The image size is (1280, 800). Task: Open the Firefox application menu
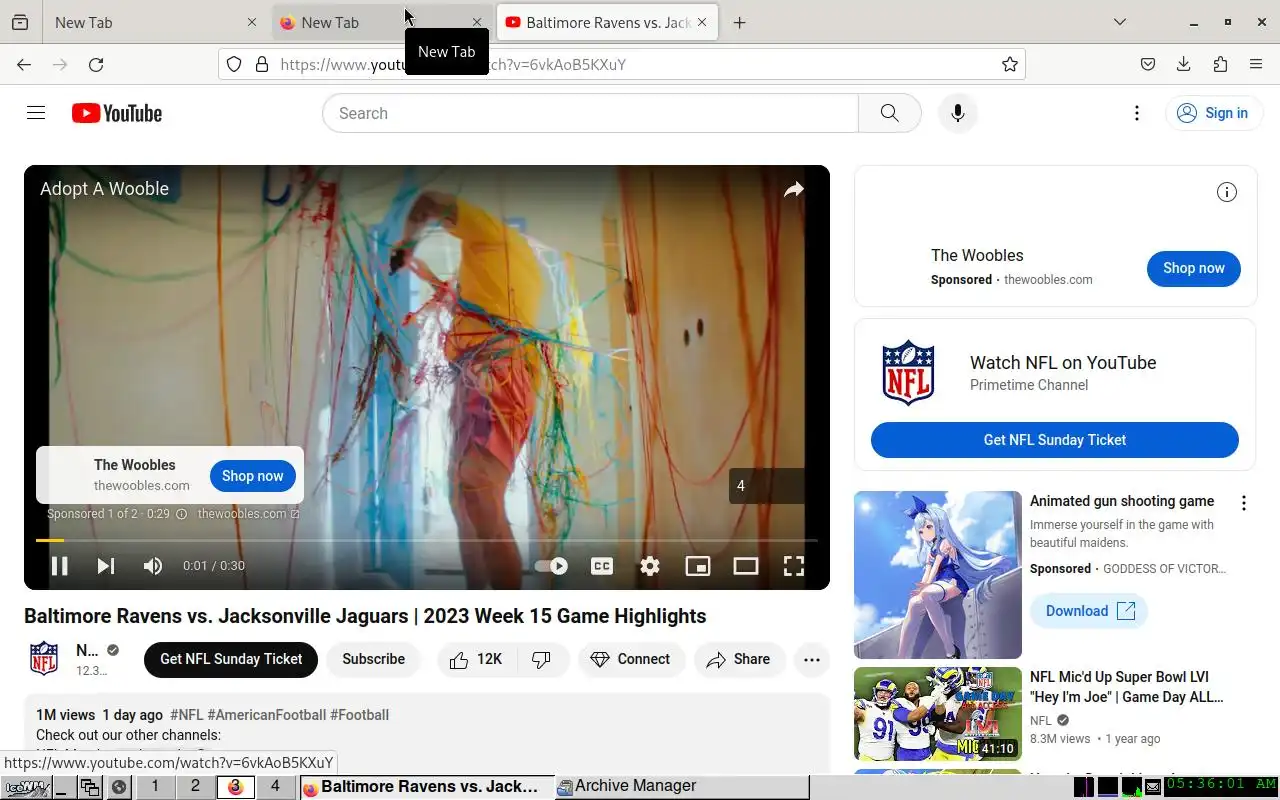point(1256,64)
